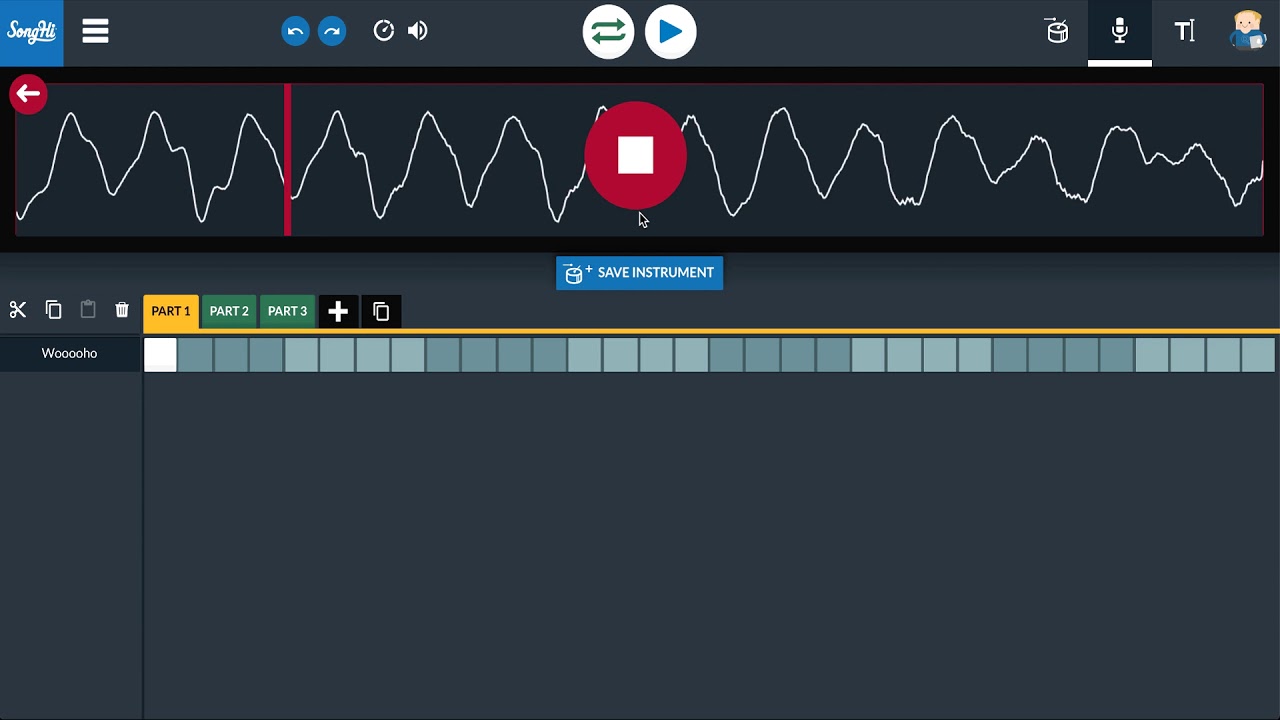
Task: Open the hamburger main menu
Action: (x=95, y=32)
